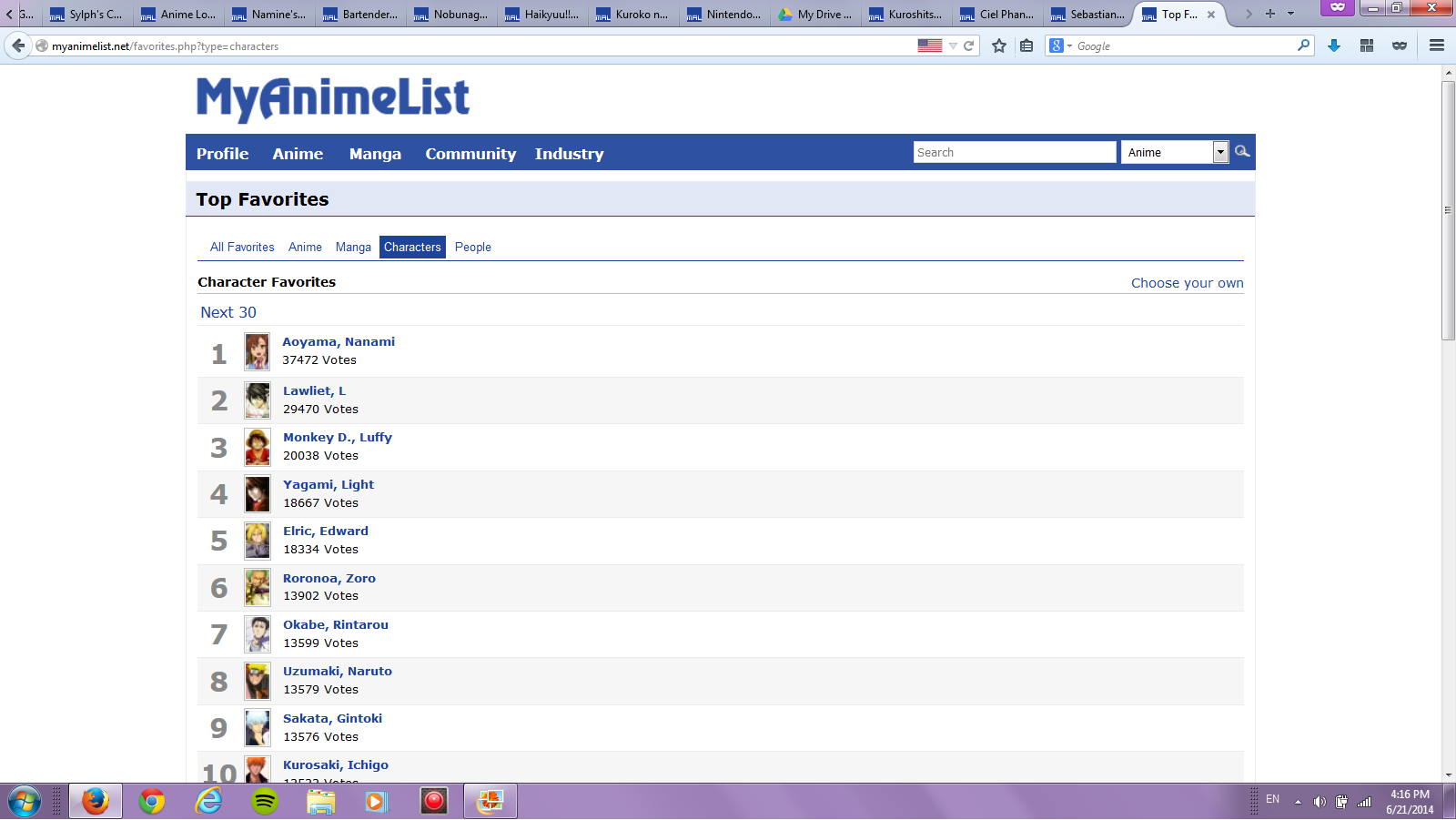Open the Next 30 link
Screen dimensions: 1456x820
tap(228, 312)
